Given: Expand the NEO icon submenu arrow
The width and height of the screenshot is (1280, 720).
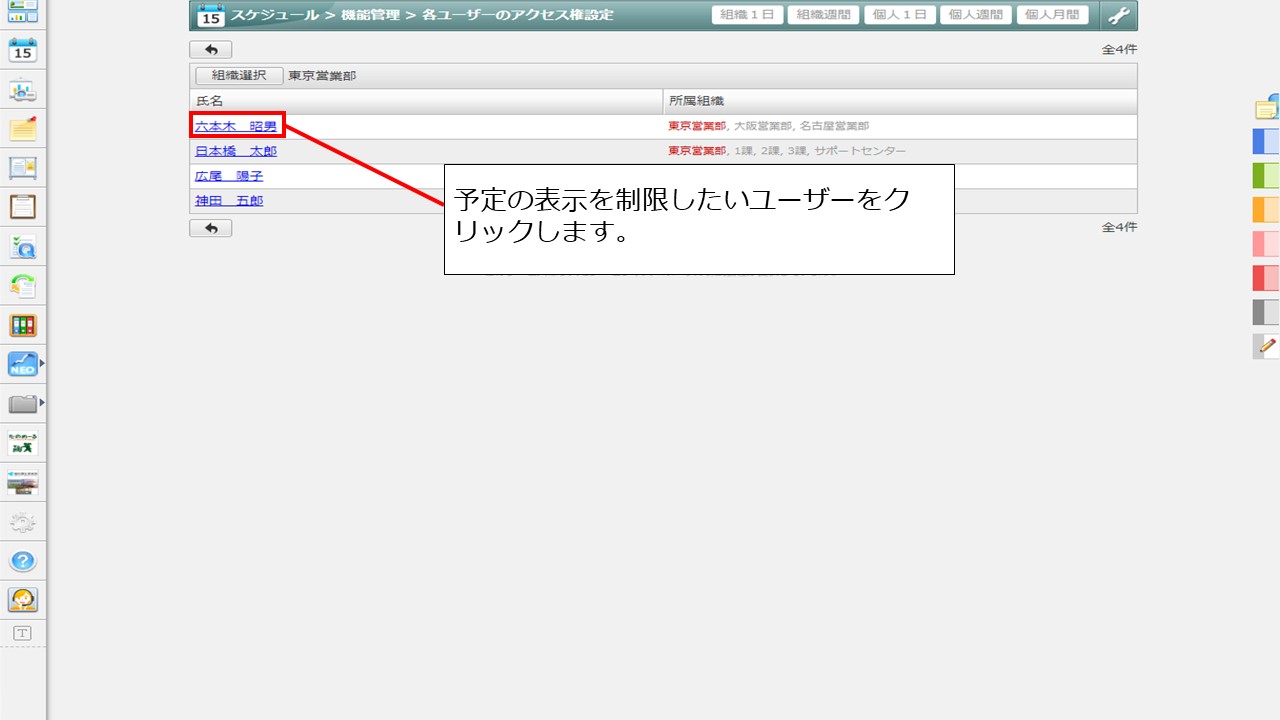Looking at the screenshot, I should click(x=42, y=363).
